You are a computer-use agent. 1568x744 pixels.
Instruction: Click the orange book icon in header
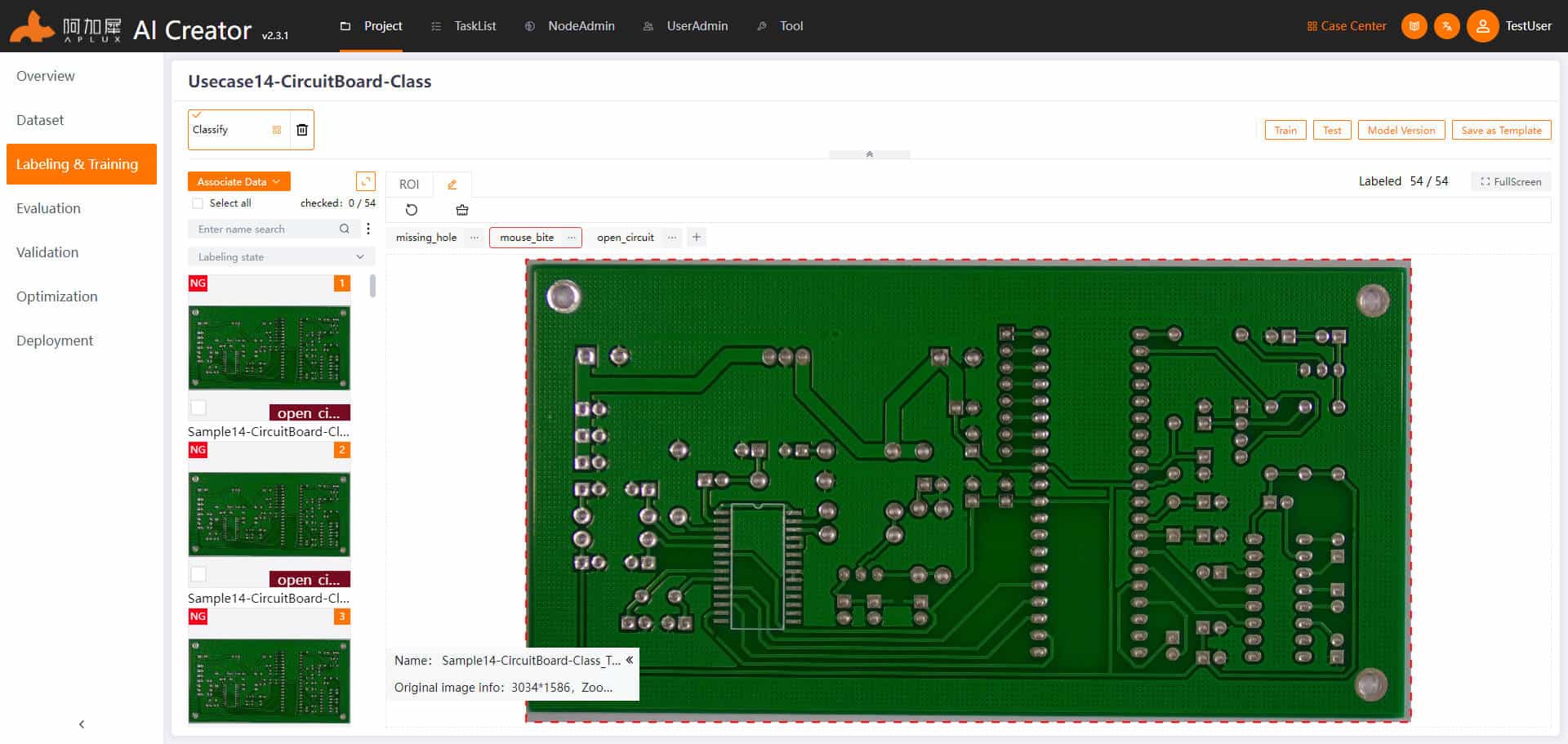1414,26
